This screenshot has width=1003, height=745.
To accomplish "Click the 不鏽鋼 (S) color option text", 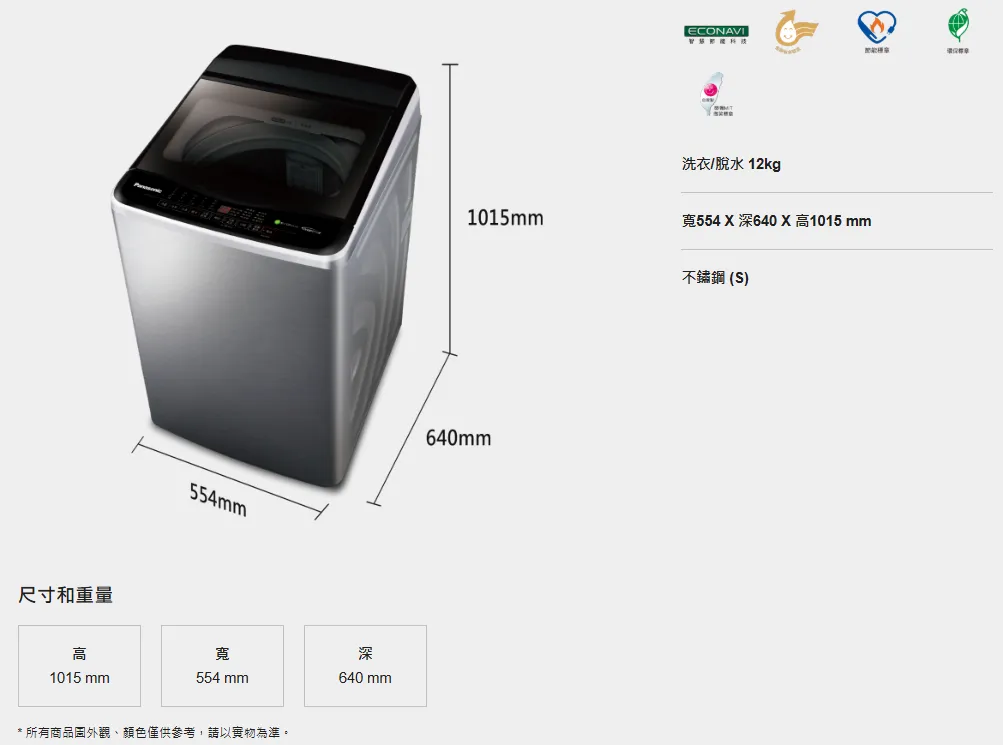I will pyautogui.click(x=715, y=278).
